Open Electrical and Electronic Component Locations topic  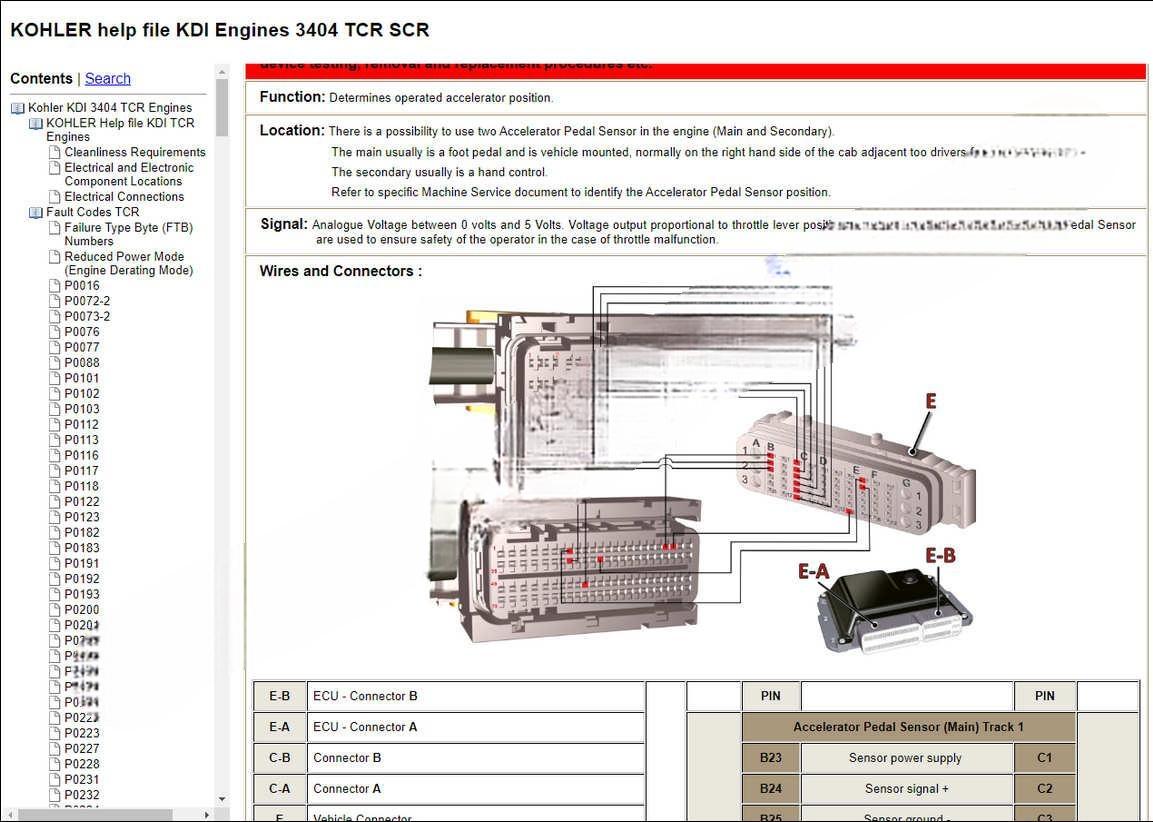click(128, 175)
